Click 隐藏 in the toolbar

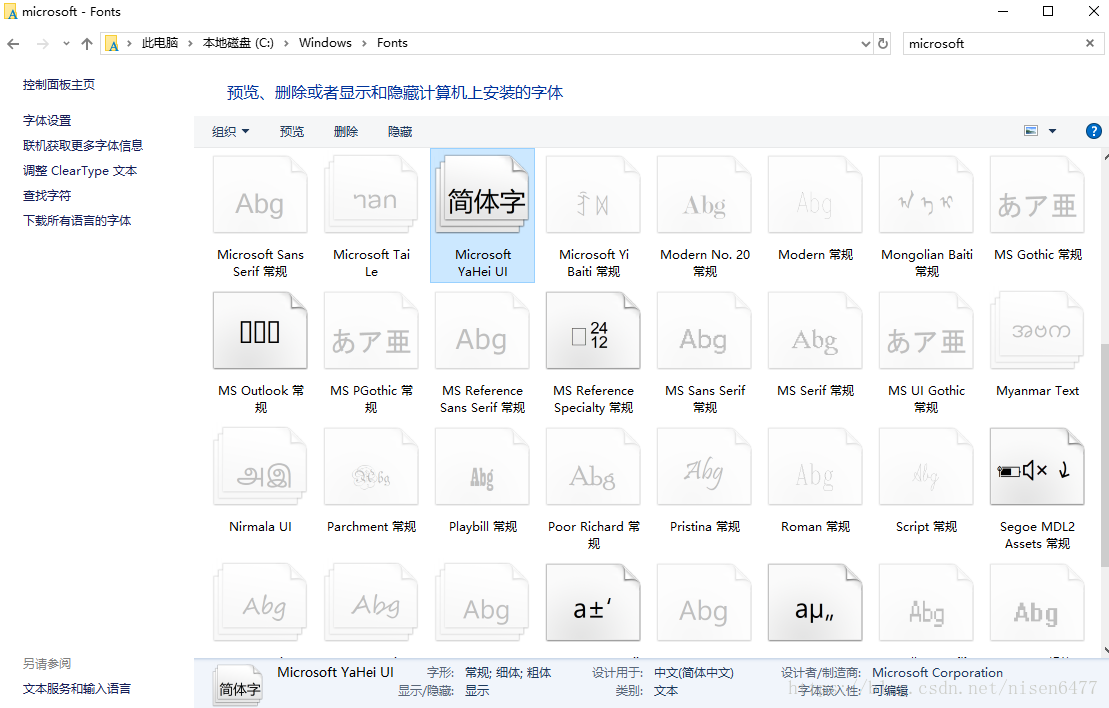click(400, 132)
